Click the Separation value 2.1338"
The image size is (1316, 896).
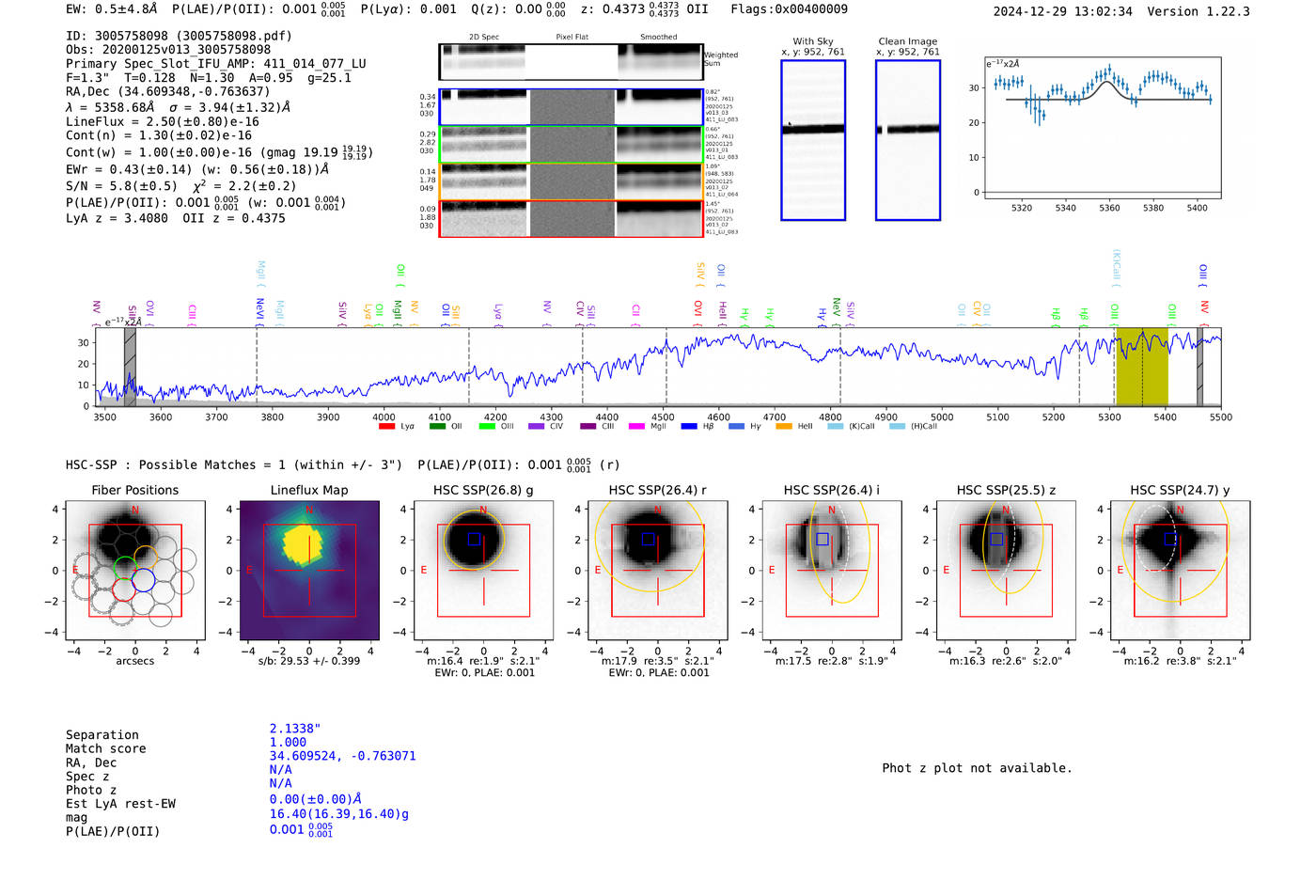(295, 729)
